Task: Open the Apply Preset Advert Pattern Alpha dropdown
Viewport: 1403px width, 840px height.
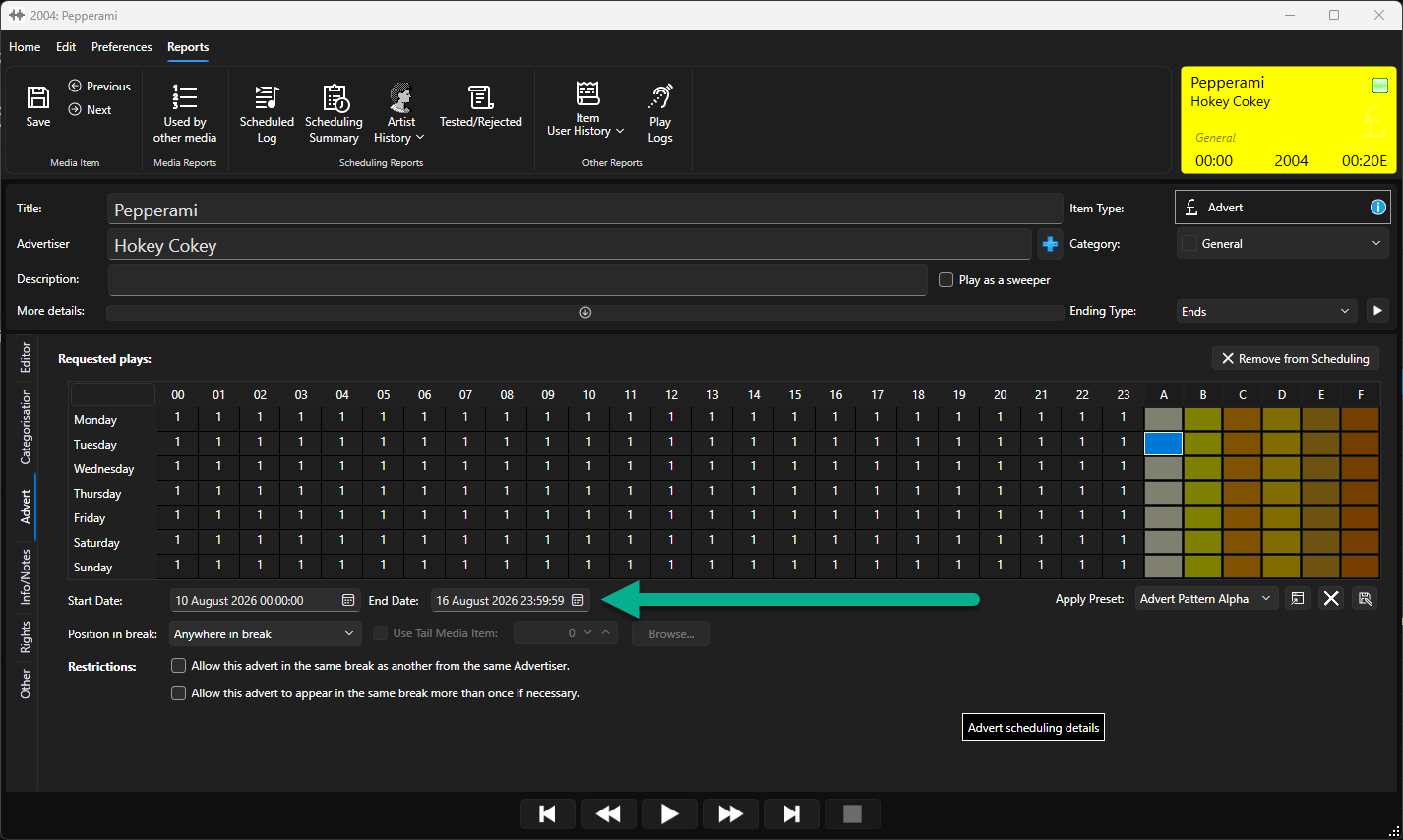Action: tap(1206, 598)
